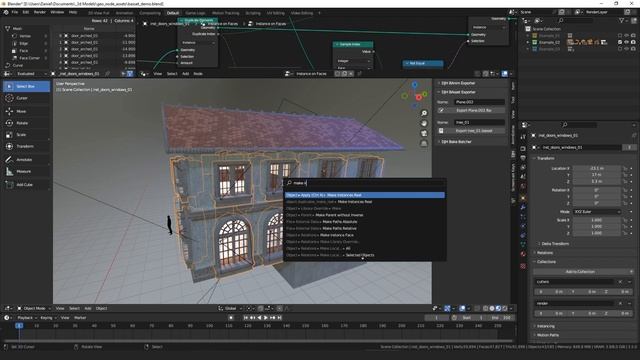This screenshot has height=360, width=640.
Task: Click the outliner filter funnel icon
Action: (x=622, y=20)
